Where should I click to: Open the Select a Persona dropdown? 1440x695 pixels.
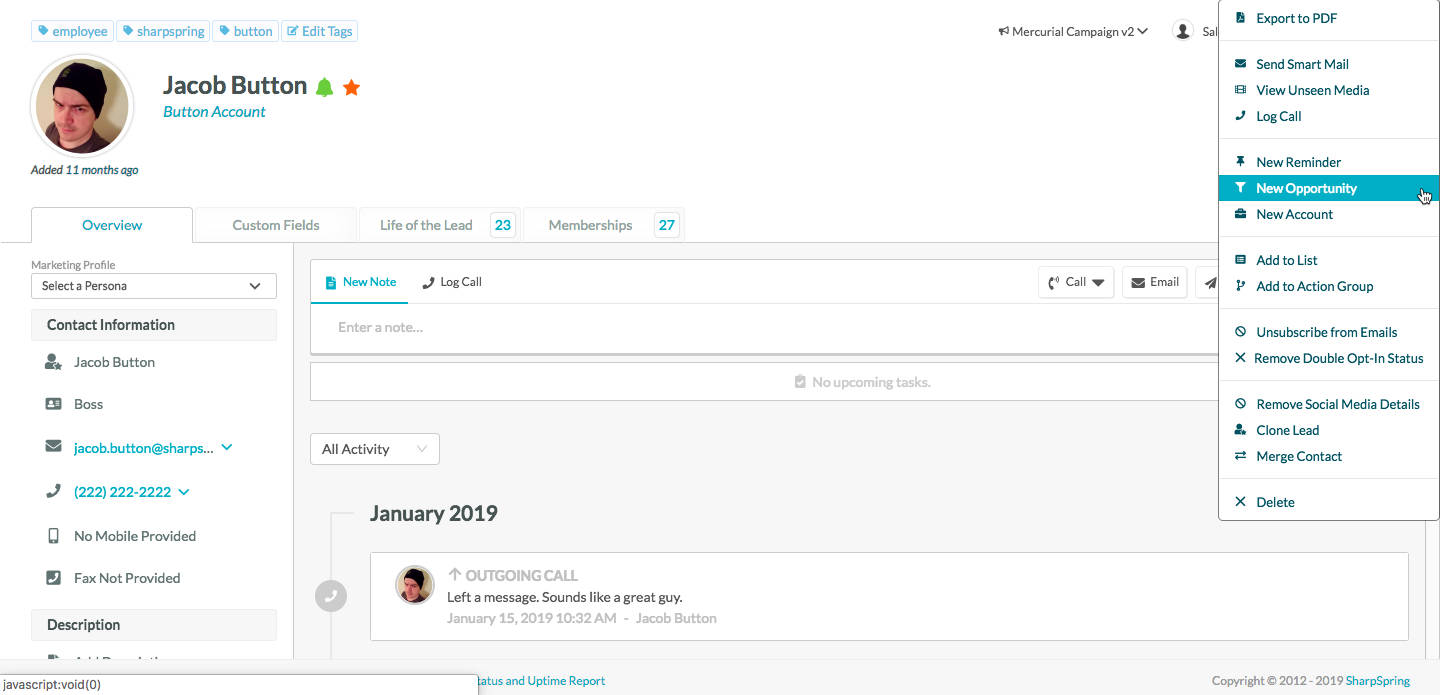(x=153, y=286)
